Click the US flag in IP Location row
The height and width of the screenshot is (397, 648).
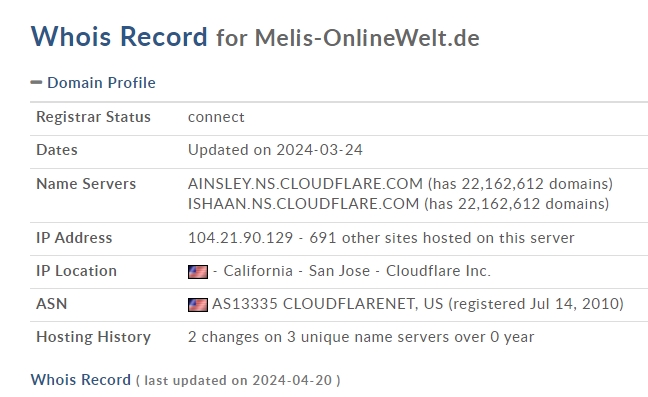(198, 272)
